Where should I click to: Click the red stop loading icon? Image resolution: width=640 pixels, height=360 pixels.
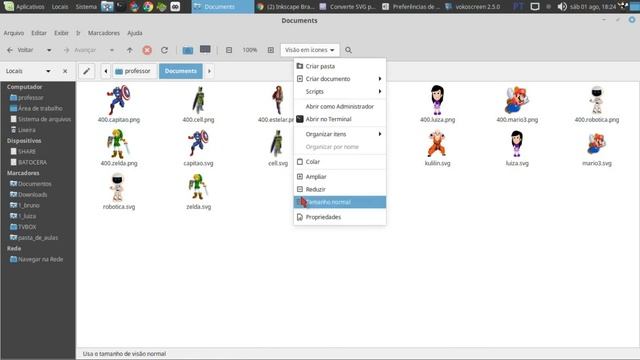147,50
